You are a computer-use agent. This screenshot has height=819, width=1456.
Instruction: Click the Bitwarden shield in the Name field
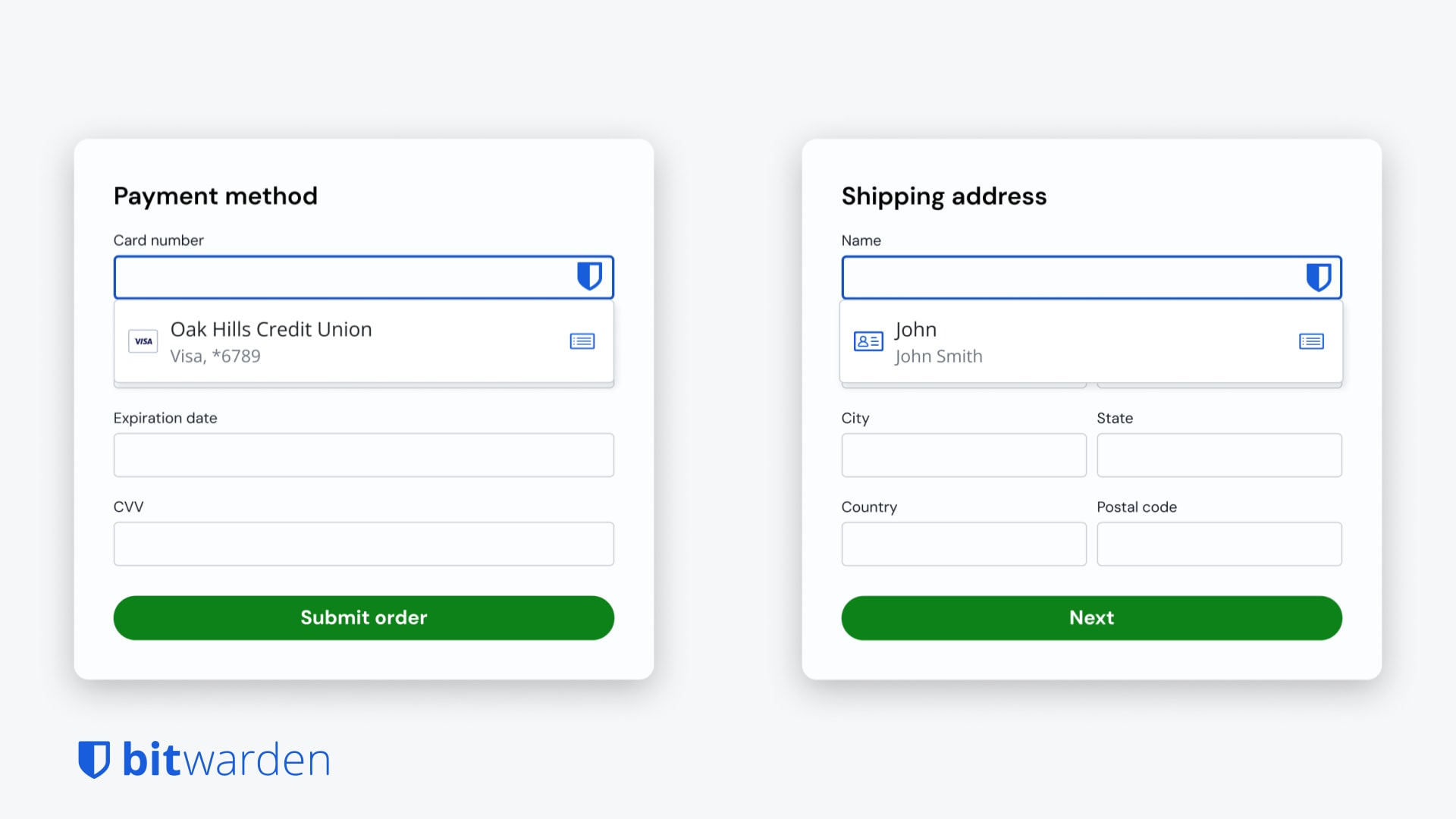(x=1318, y=277)
